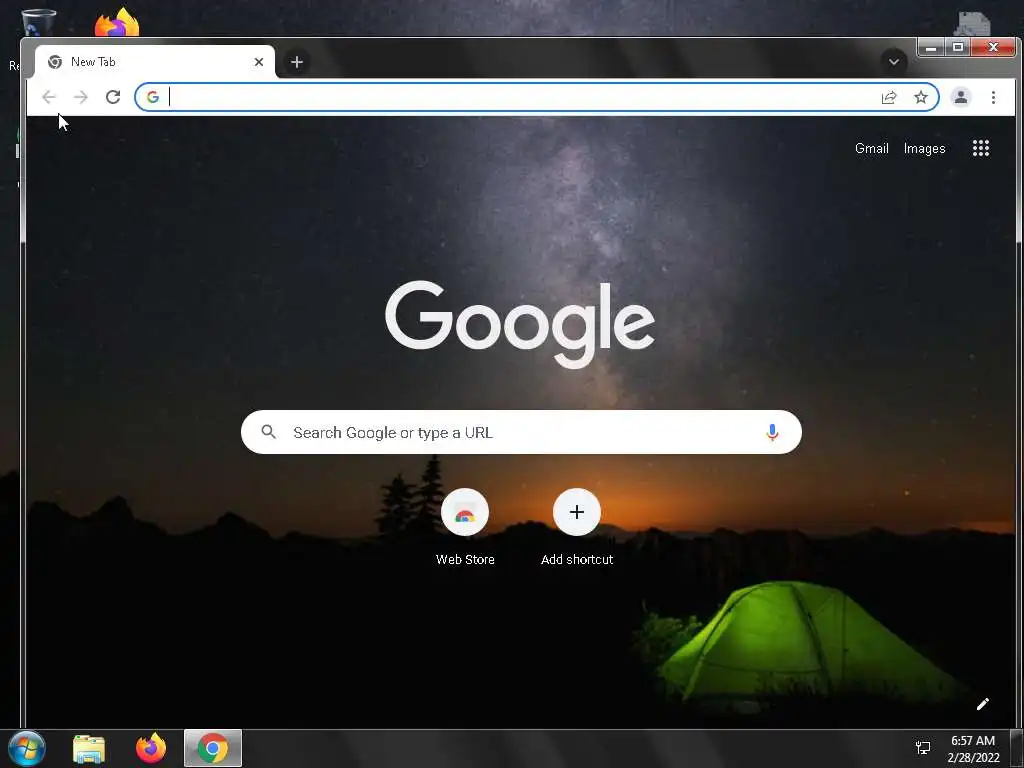Screen dimensions: 1024x768
Task: Select the Firefox desktop shortcut icon
Action: click(x=117, y=22)
